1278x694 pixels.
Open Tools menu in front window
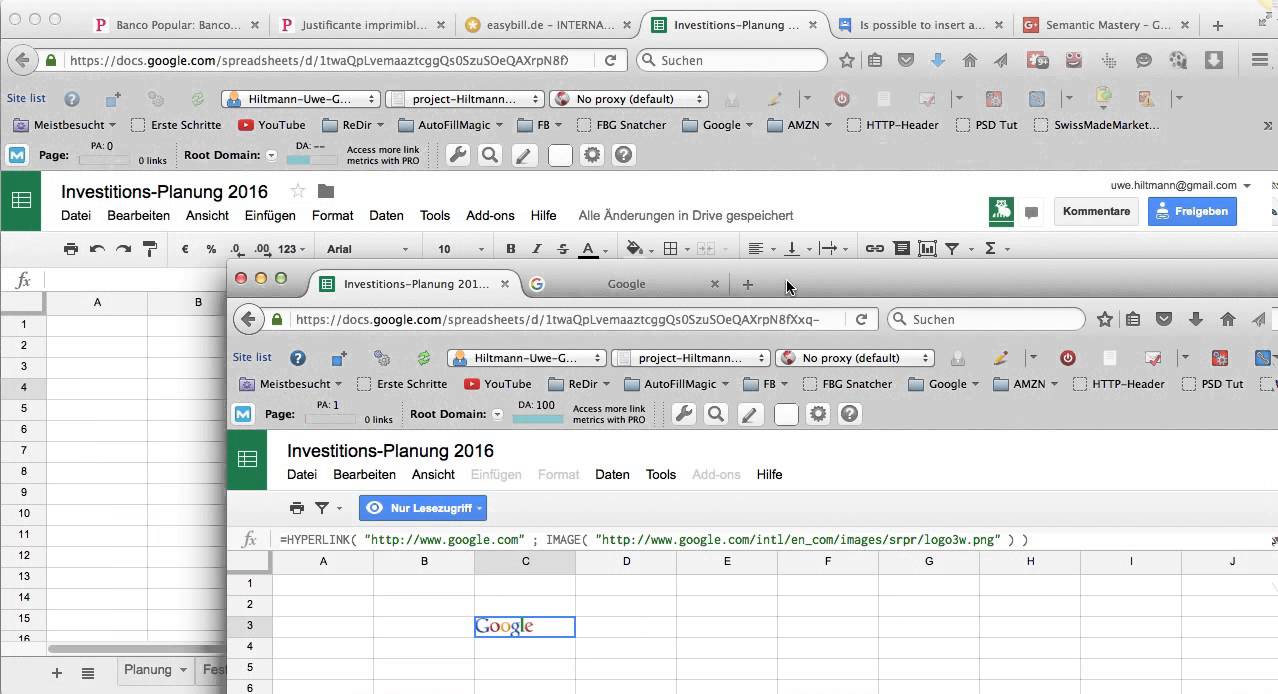(x=661, y=474)
